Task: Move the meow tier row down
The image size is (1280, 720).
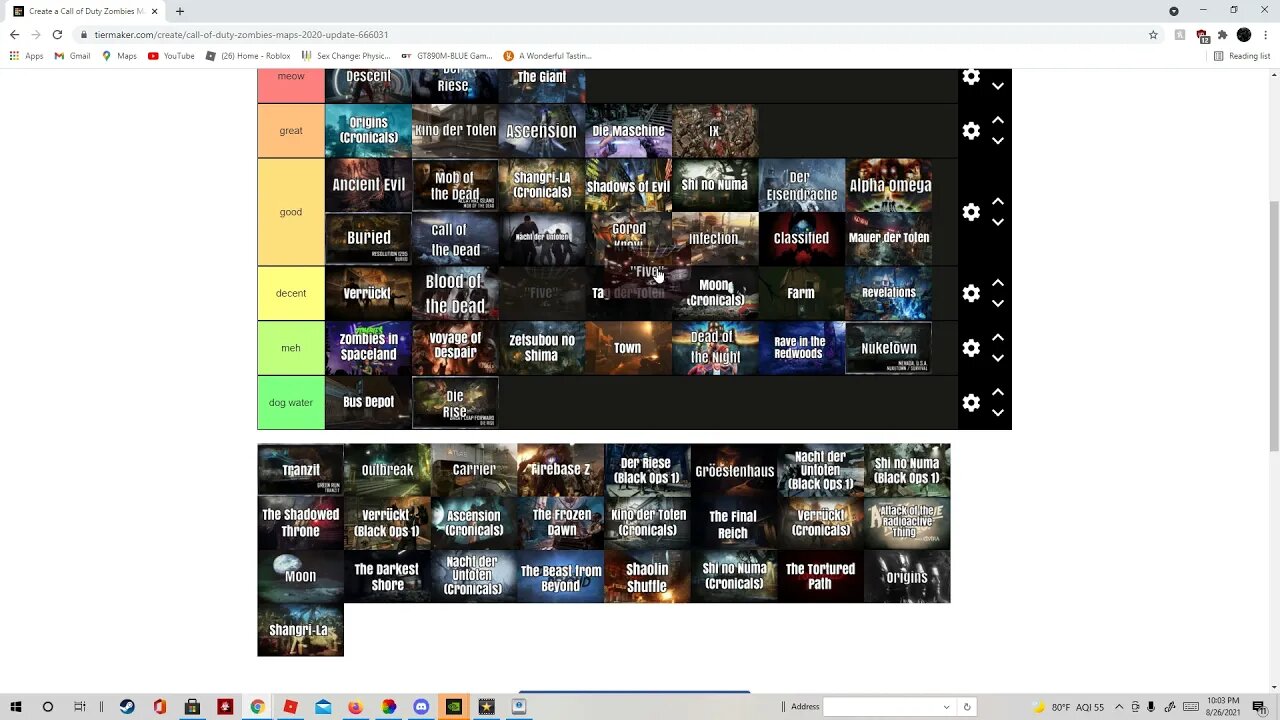Action: click(998, 86)
